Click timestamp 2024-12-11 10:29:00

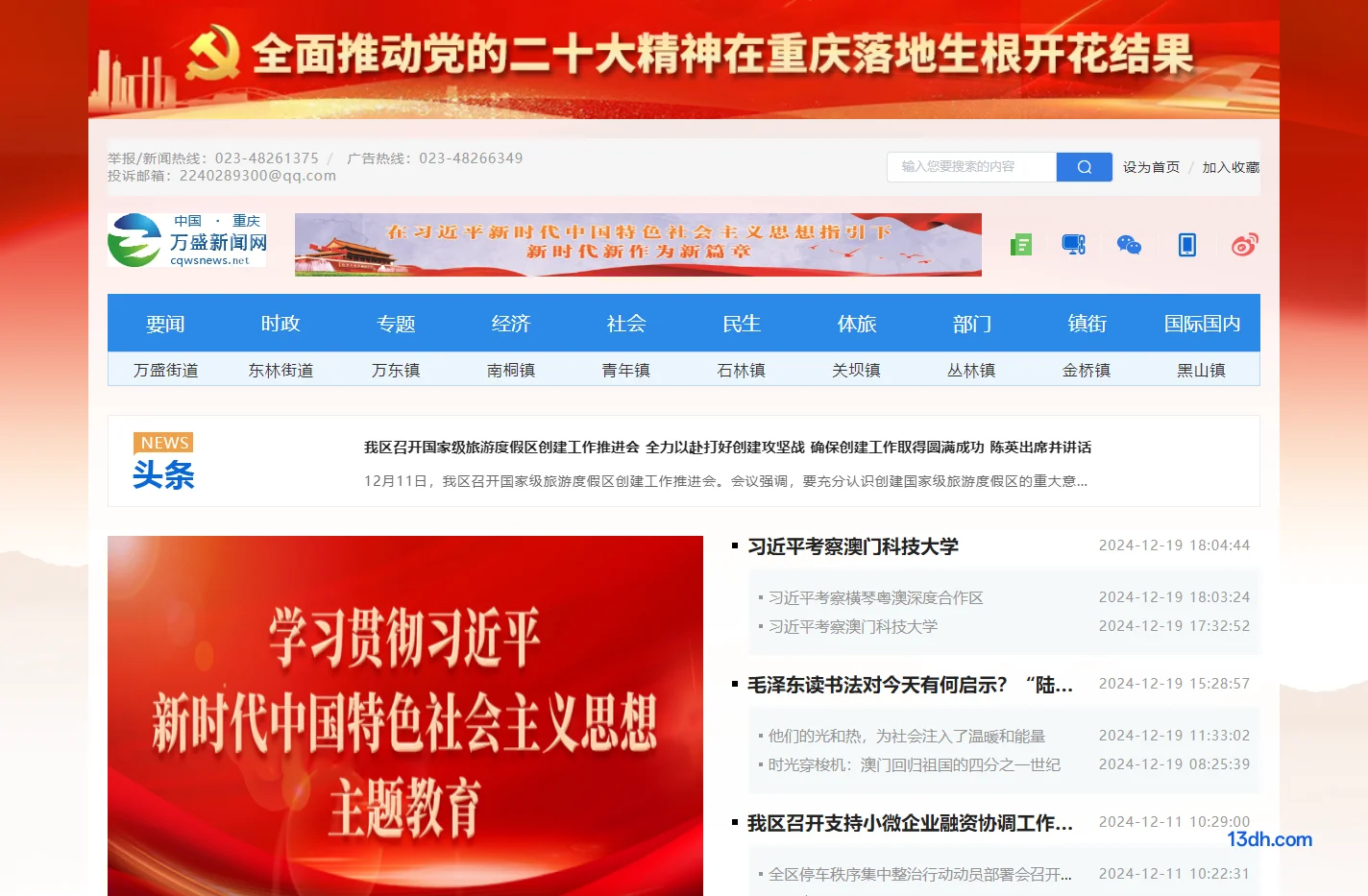[x=1174, y=822]
